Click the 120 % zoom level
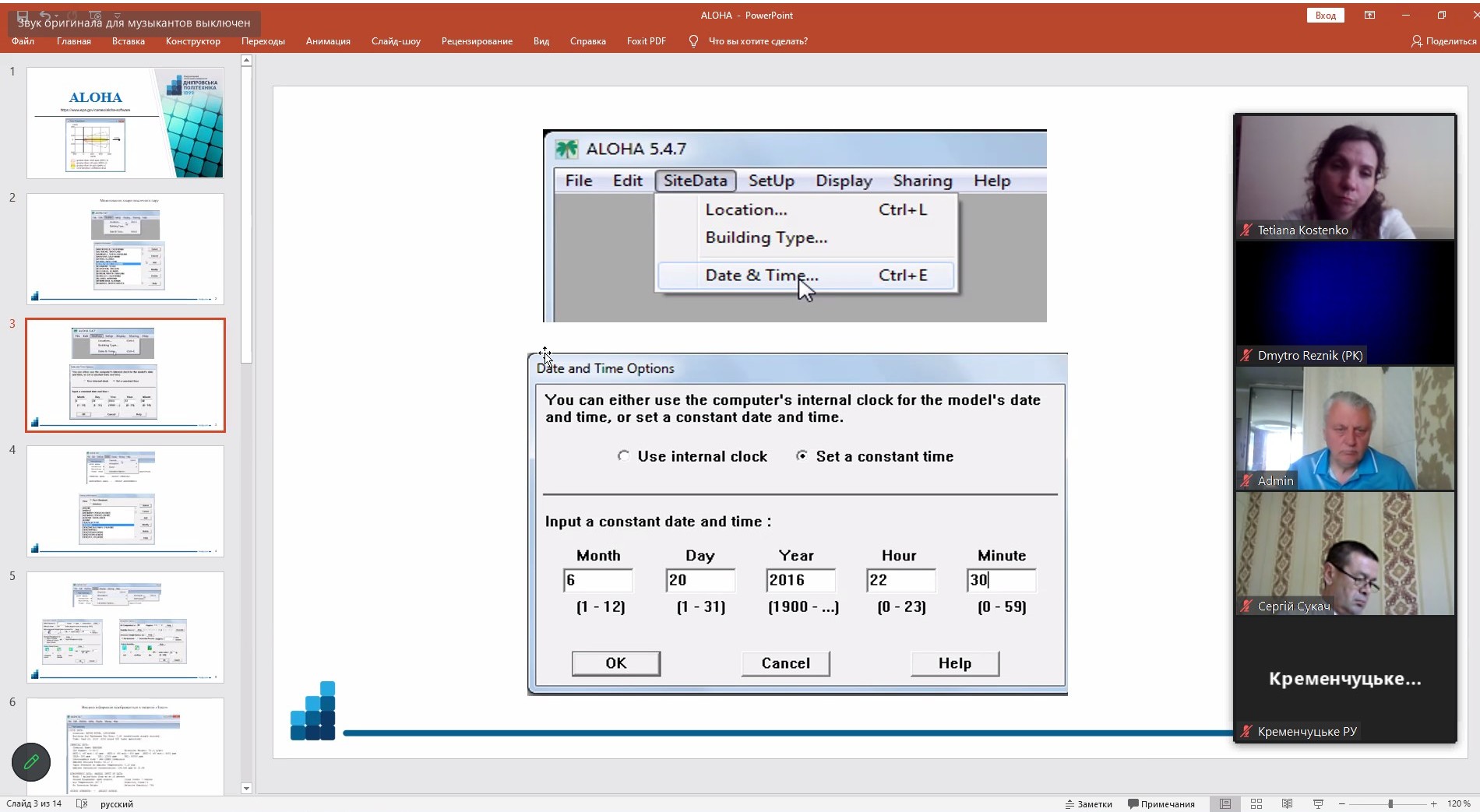The image size is (1480, 812). click(x=1459, y=804)
